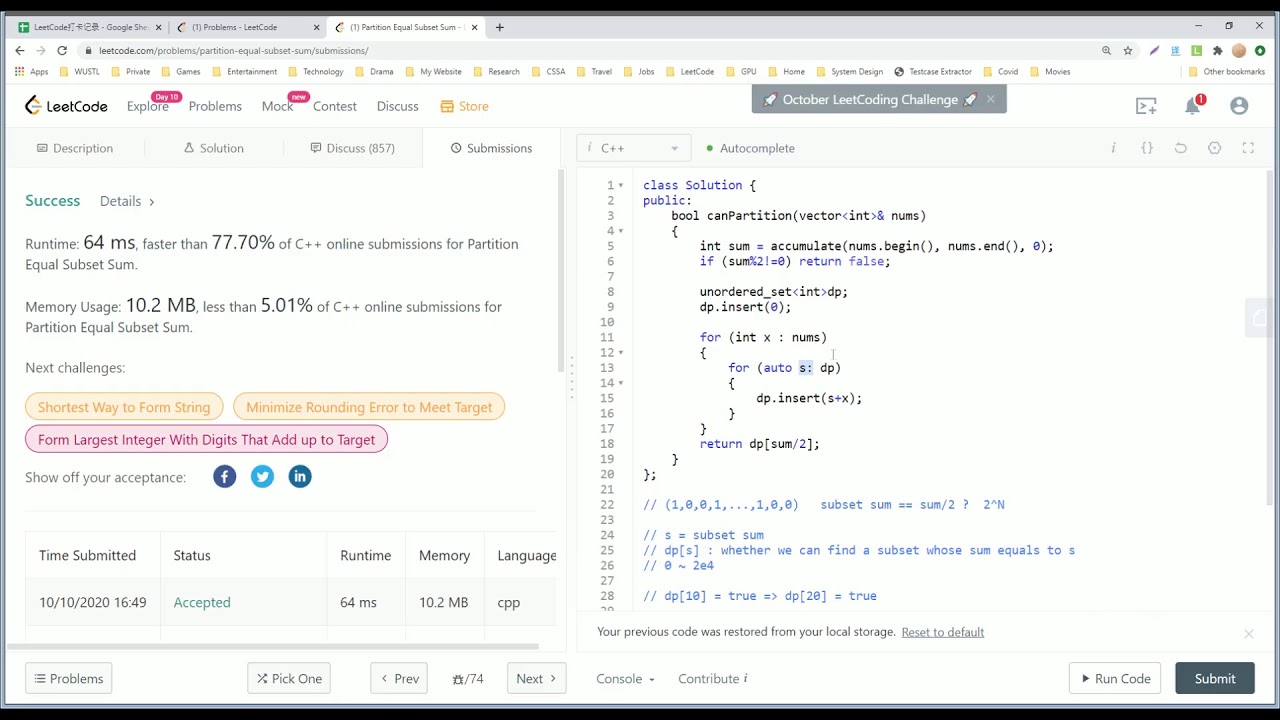This screenshot has height=720, width=1280.
Task: Collapse code fold at line 14
Action: (x=620, y=383)
